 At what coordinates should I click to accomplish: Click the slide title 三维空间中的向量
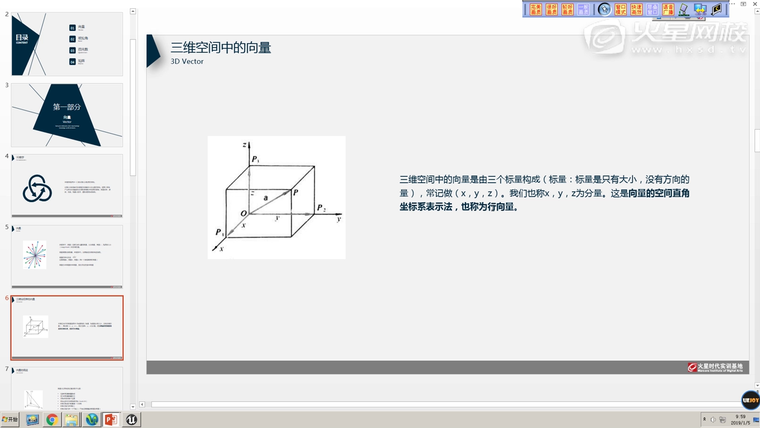click(x=221, y=47)
